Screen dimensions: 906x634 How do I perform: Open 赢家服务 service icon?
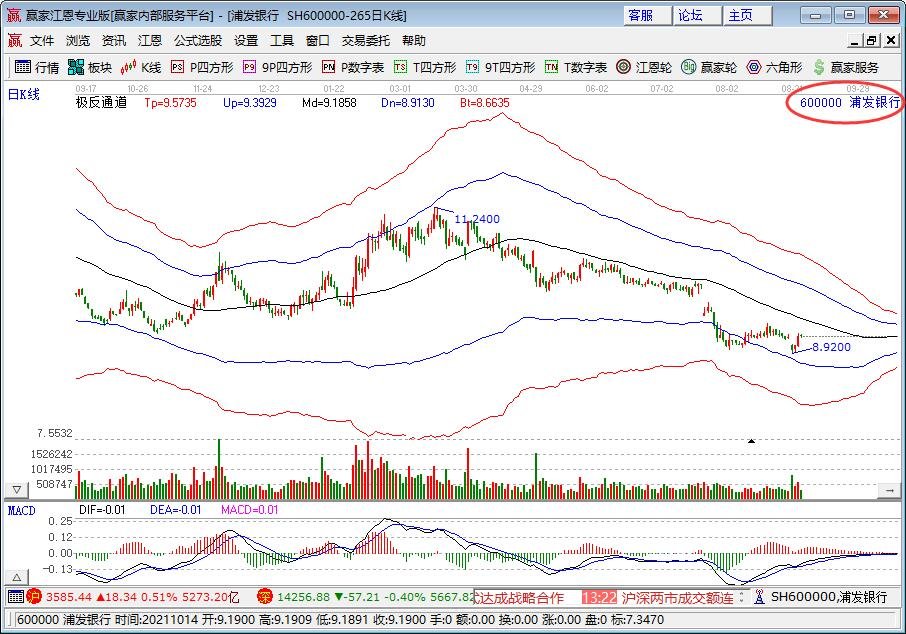pyautogui.click(x=846, y=68)
